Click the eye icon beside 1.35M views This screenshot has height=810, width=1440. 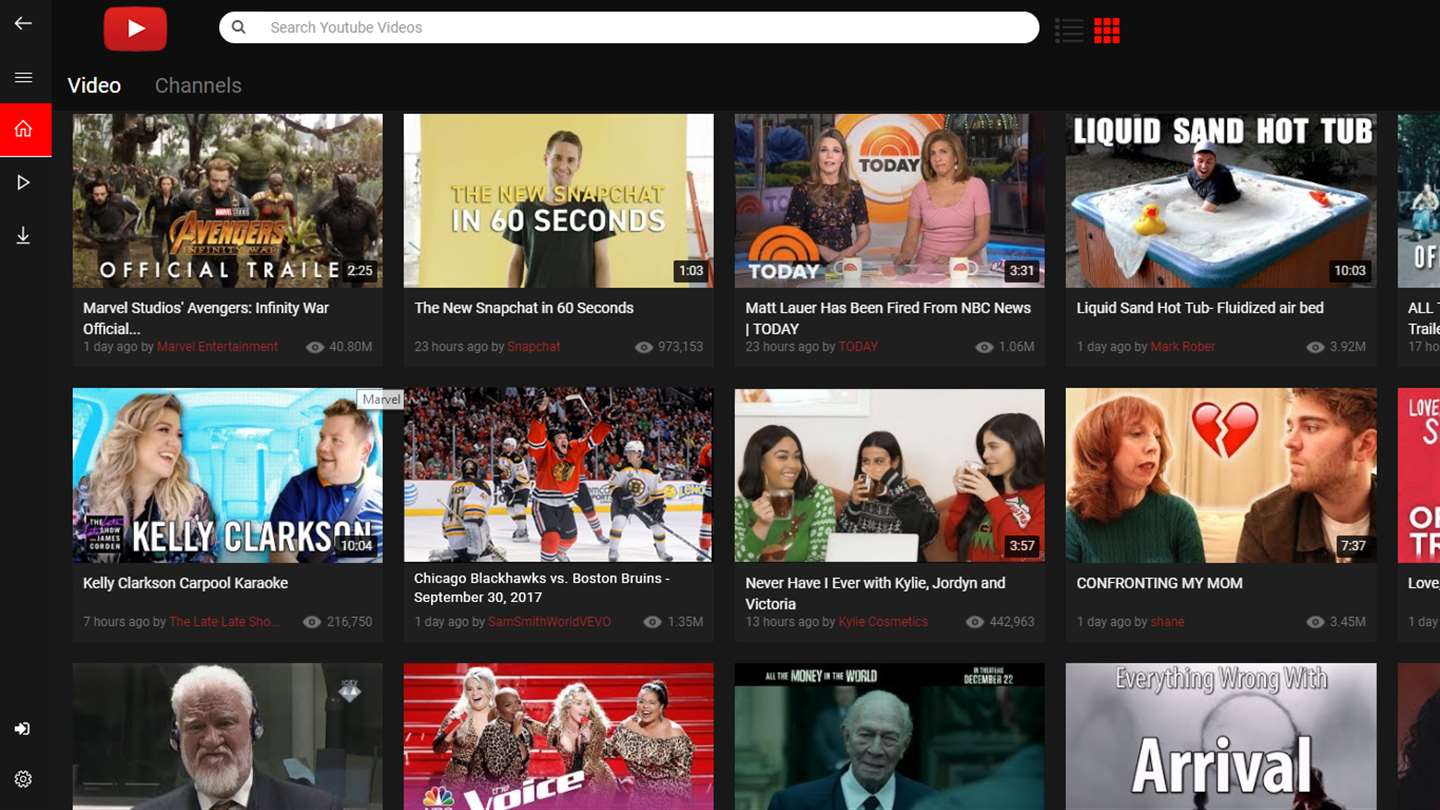(652, 622)
